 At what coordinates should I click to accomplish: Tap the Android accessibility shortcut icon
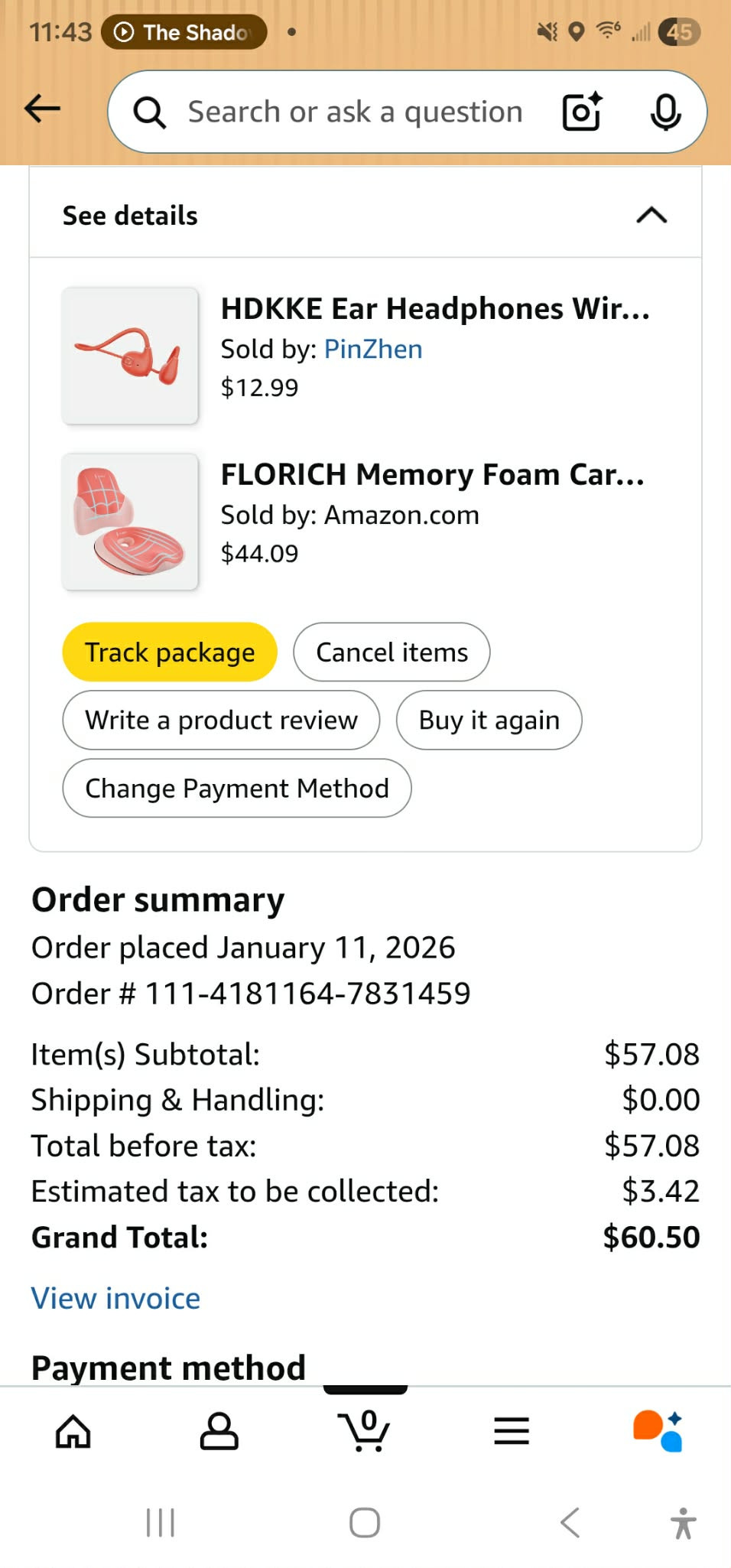pyautogui.click(x=683, y=1523)
